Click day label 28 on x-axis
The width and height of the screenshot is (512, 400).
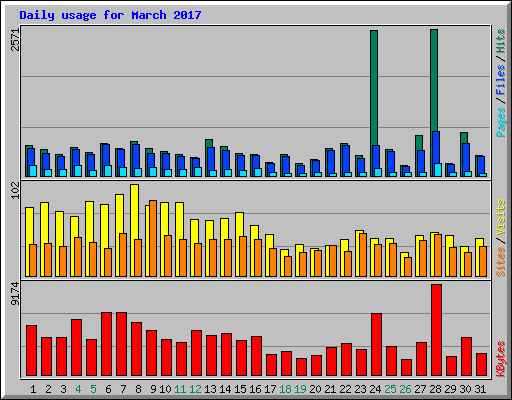pos(435,389)
